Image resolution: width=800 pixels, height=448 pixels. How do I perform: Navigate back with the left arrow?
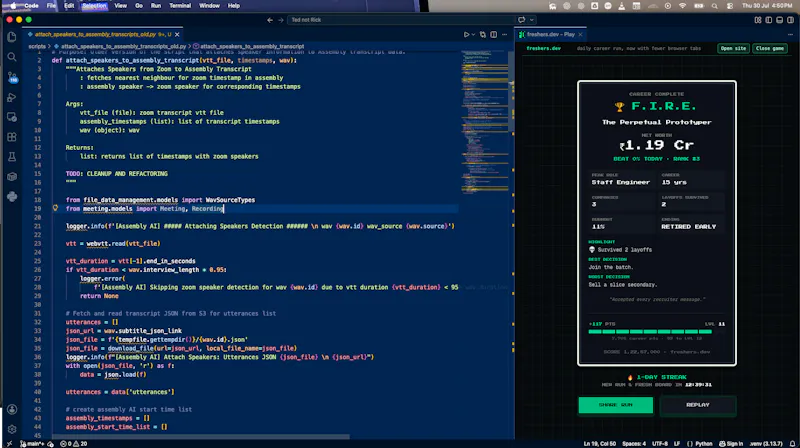click(x=270, y=20)
